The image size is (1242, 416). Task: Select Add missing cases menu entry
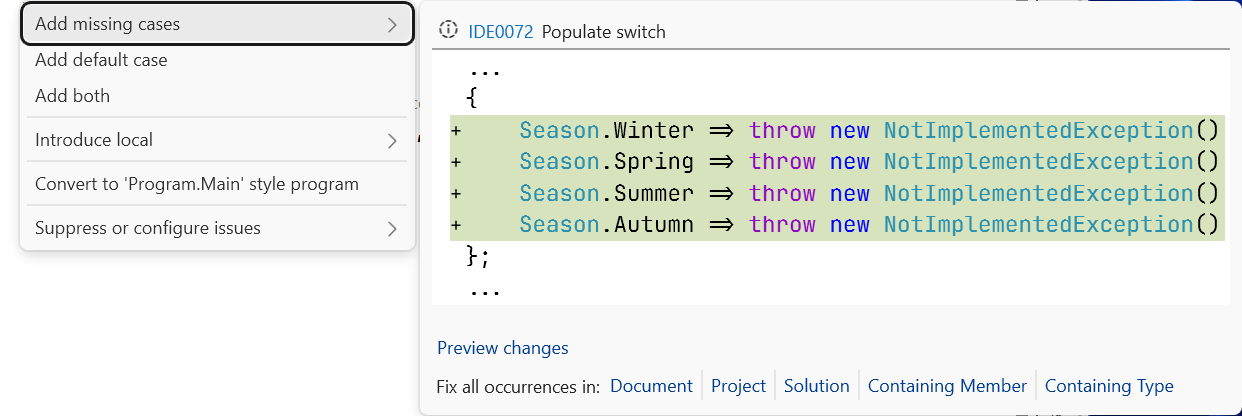pyautogui.click(x=217, y=24)
